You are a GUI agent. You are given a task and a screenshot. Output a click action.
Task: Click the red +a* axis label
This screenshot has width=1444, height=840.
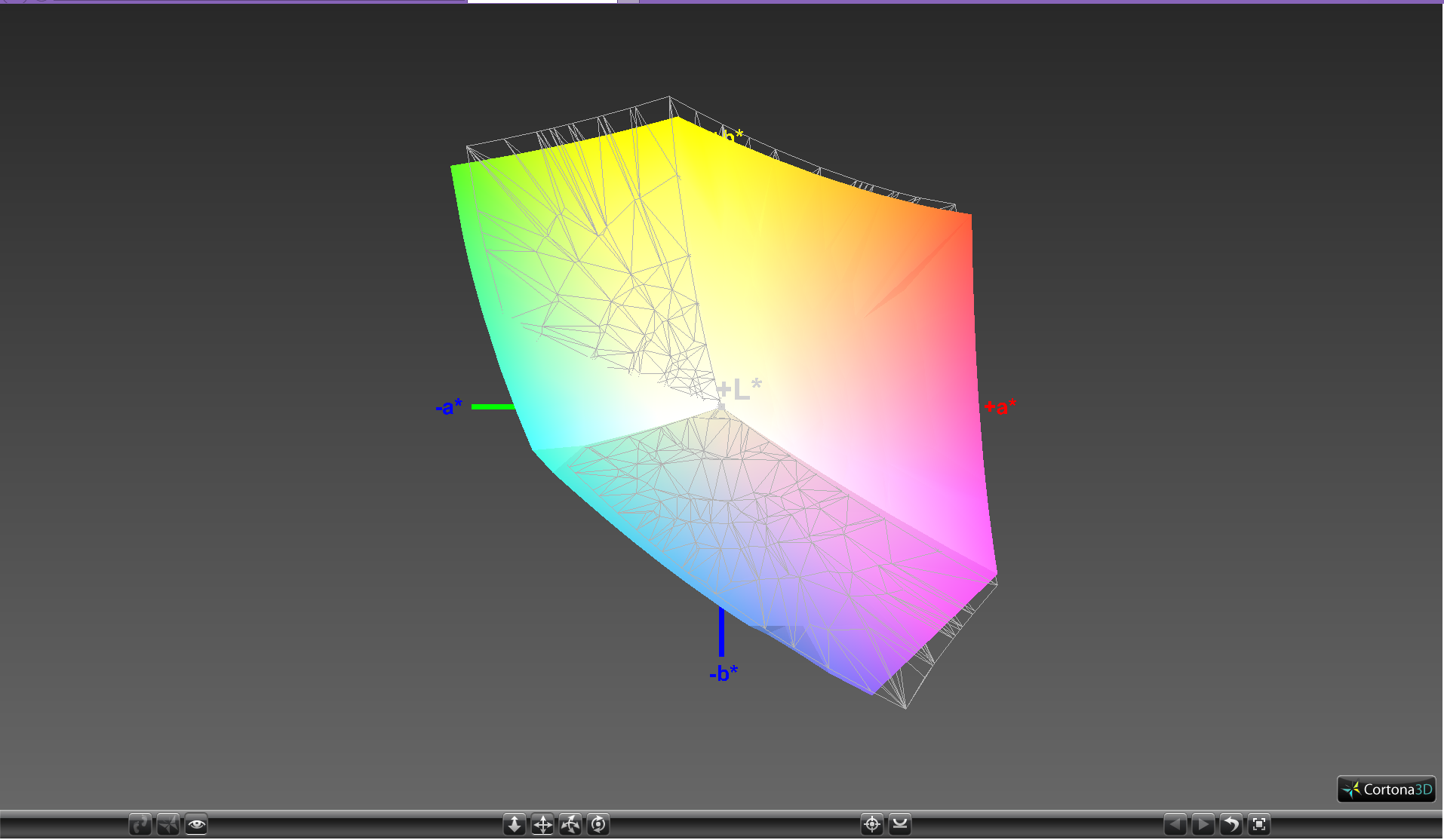click(1000, 407)
